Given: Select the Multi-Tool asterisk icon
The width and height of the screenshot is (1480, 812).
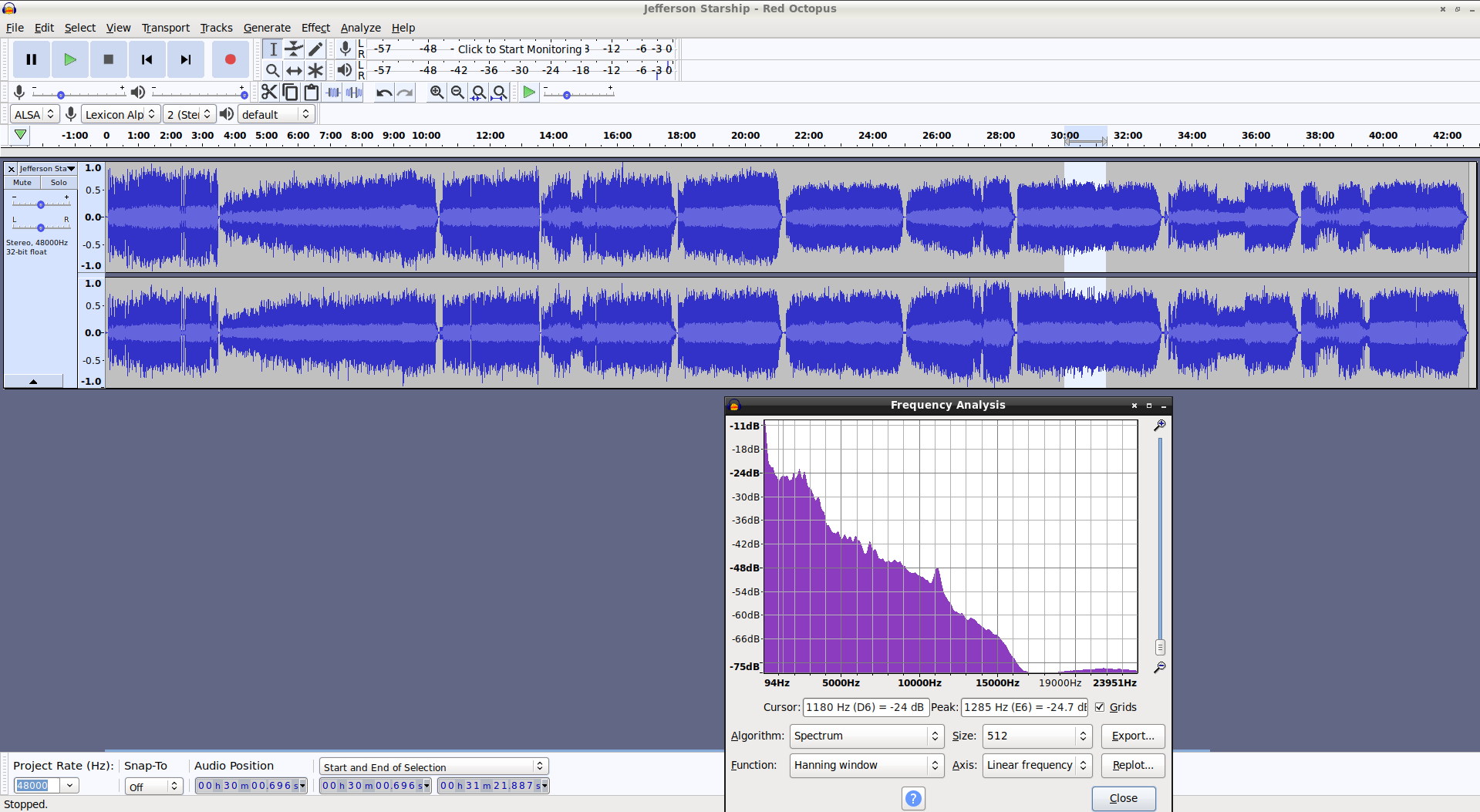Looking at the screenshot, I should click(315, 70).
